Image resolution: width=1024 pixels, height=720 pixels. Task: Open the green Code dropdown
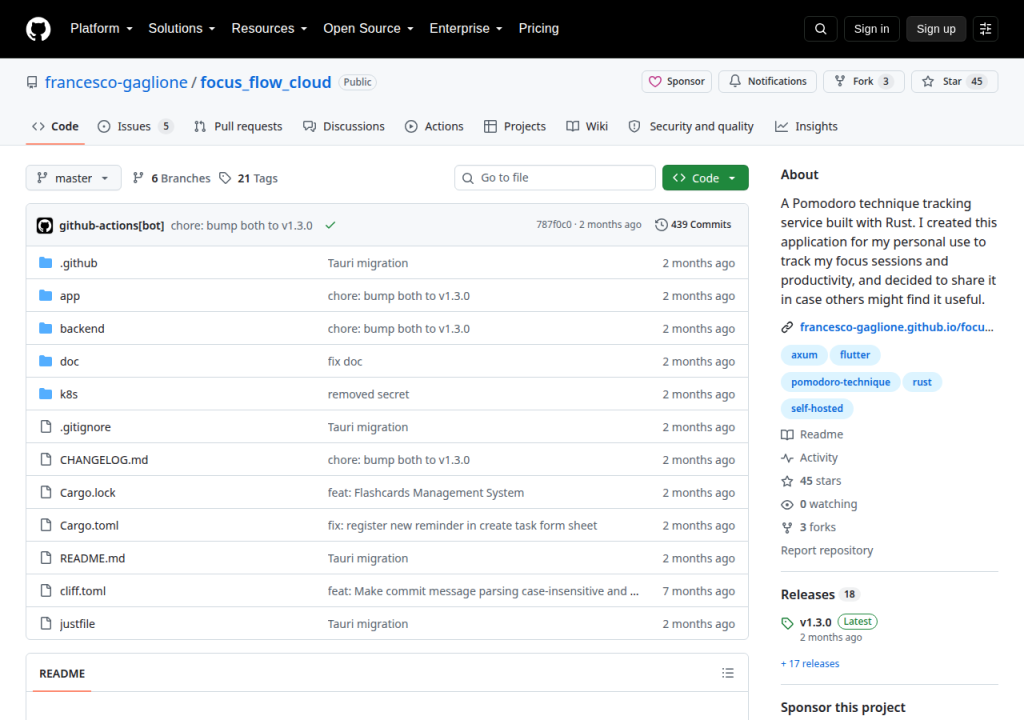pyautogui.click(x=705, y=178)
